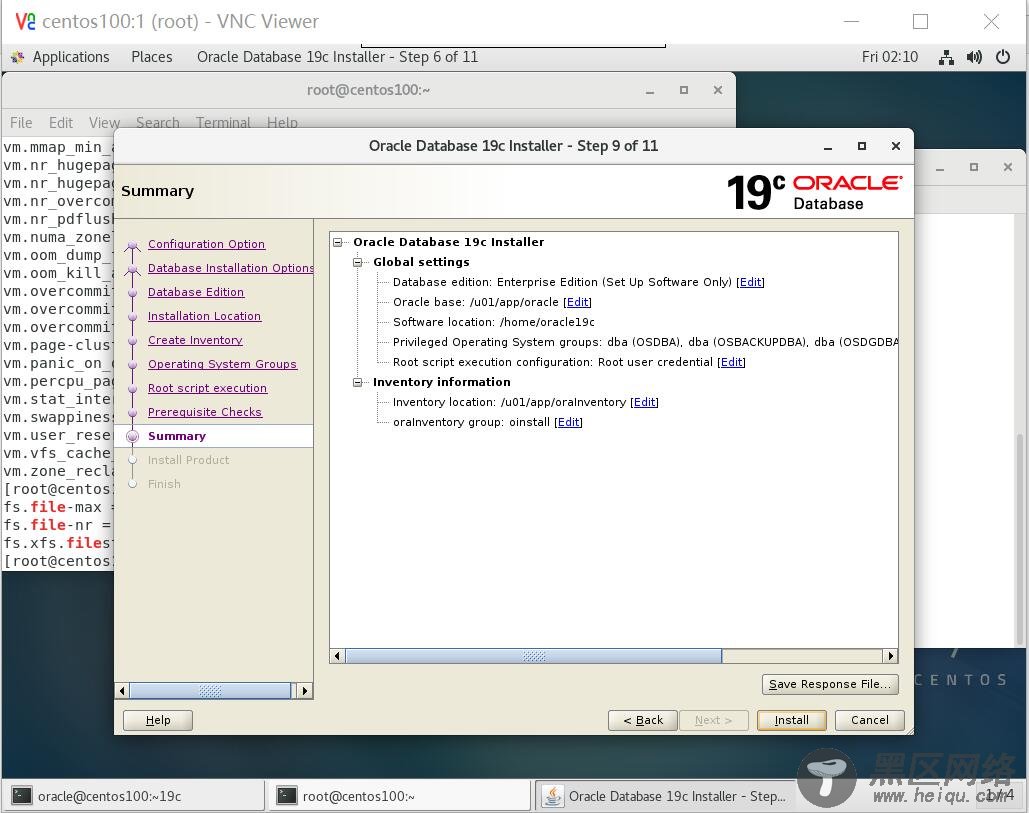Viewport: 1029px width, 813px height.
Task: Click Java icon of Oracle Installer taskbar entry
Action: coord(553,796)
